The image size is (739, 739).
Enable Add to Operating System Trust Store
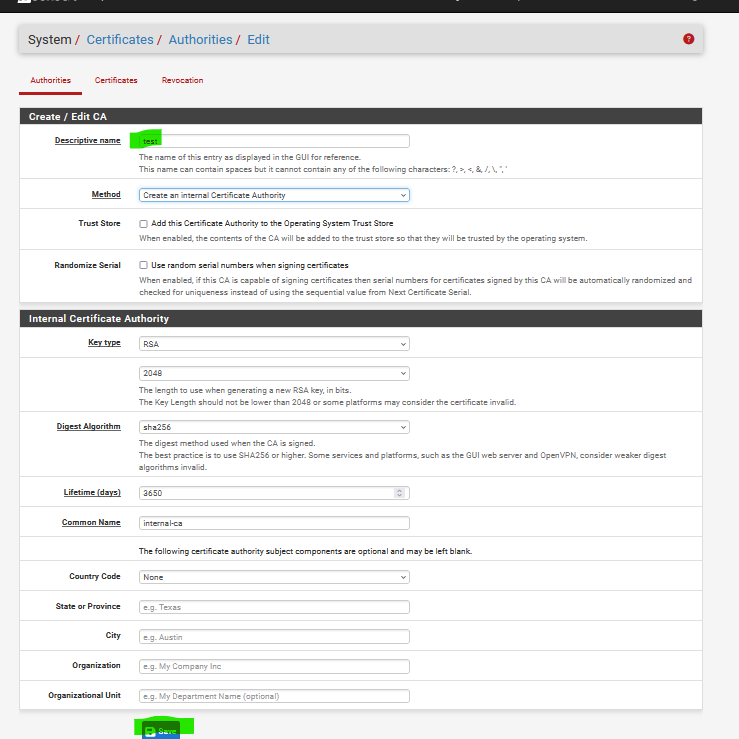144,223
